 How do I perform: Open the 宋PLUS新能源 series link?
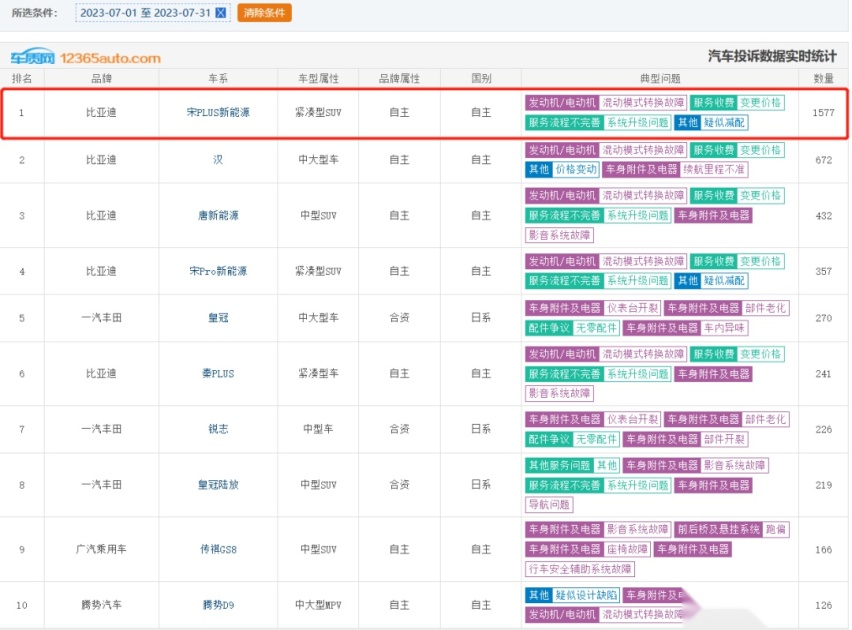[218, 113]
